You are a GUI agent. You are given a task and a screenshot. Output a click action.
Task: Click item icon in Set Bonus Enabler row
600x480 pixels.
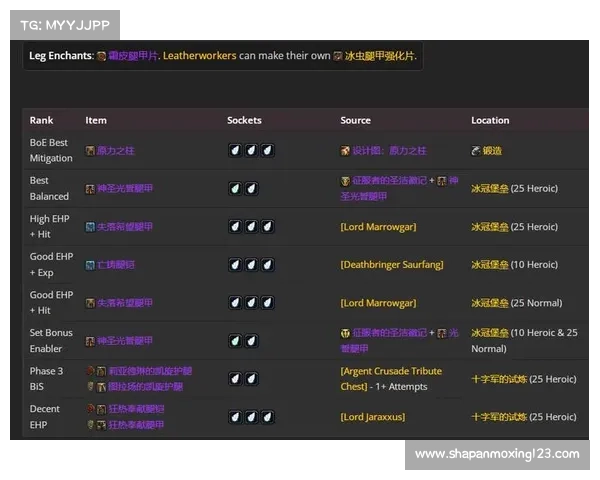point(90,341)
